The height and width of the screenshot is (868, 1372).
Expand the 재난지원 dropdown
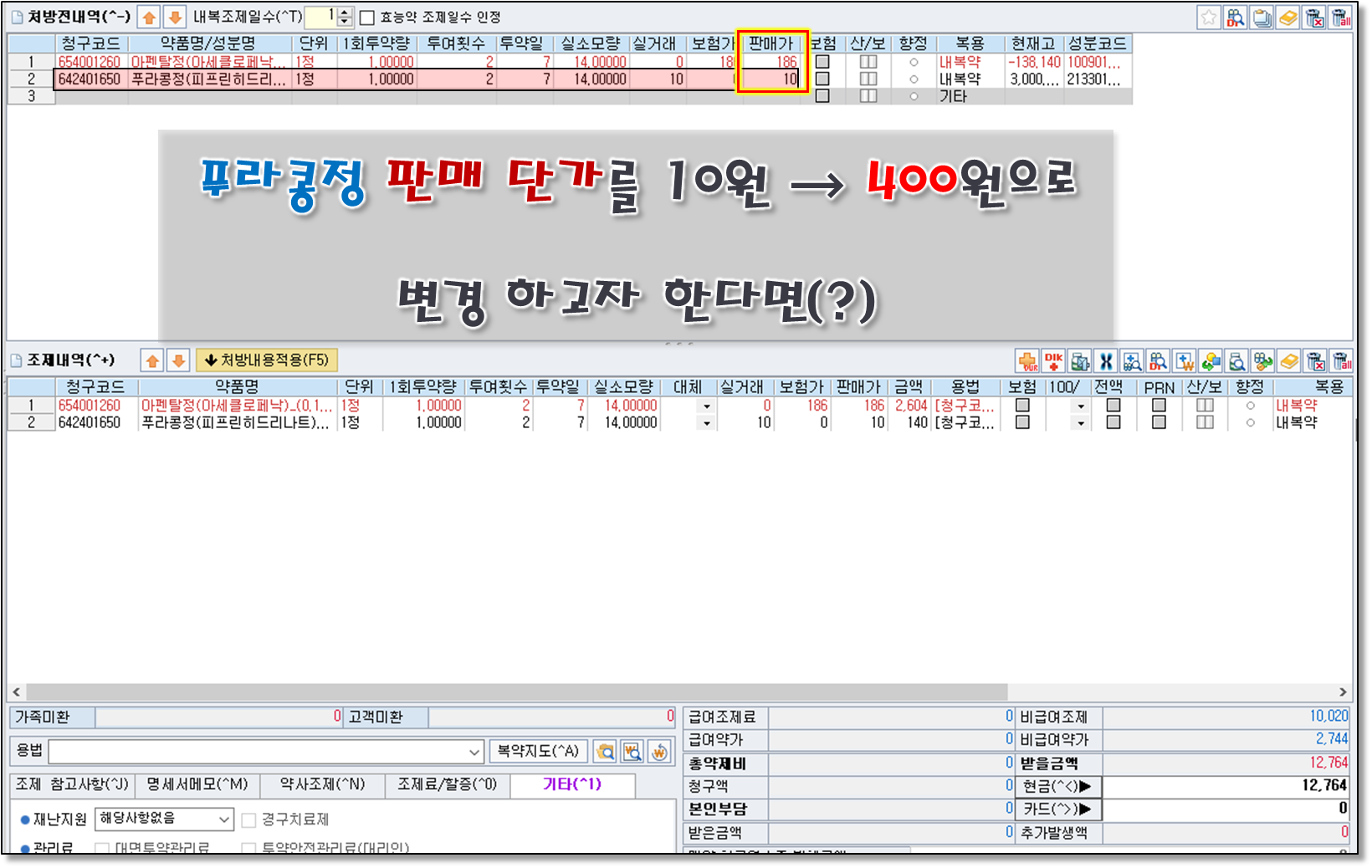point(224,819)
